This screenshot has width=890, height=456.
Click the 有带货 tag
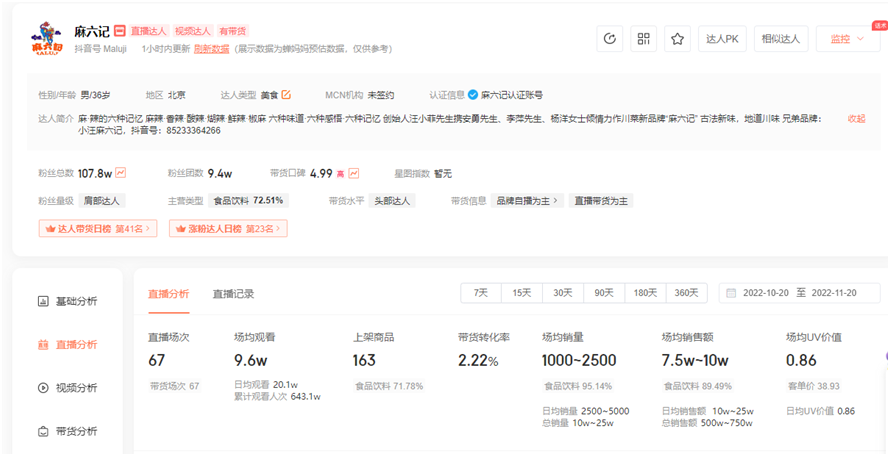[x=232, y=31]
